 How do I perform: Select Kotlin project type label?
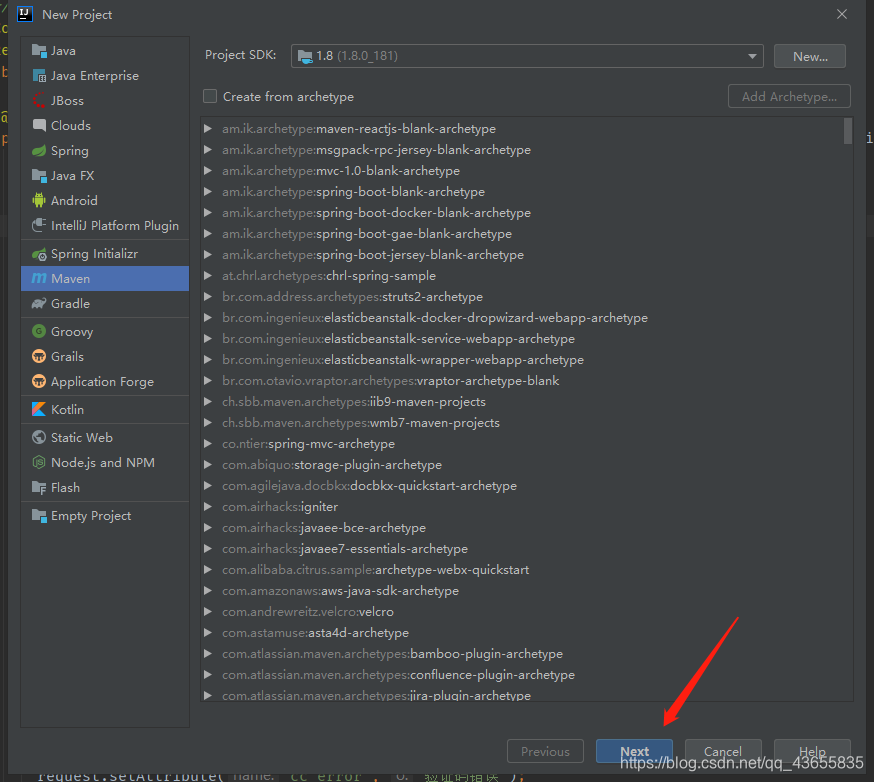click(67, 409)
